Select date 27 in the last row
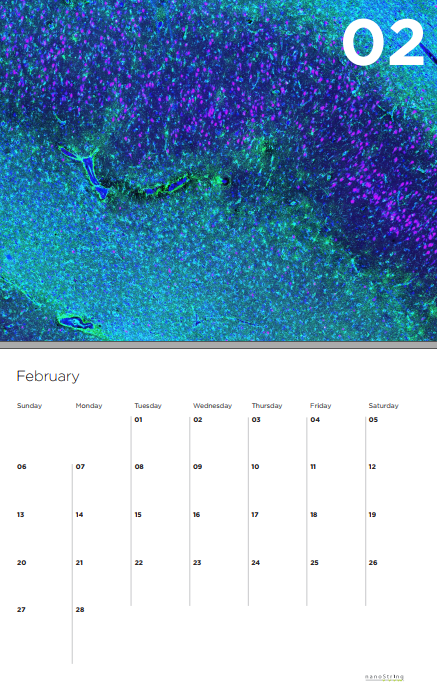This screenshot has width=437, height=690. (21, 610)
